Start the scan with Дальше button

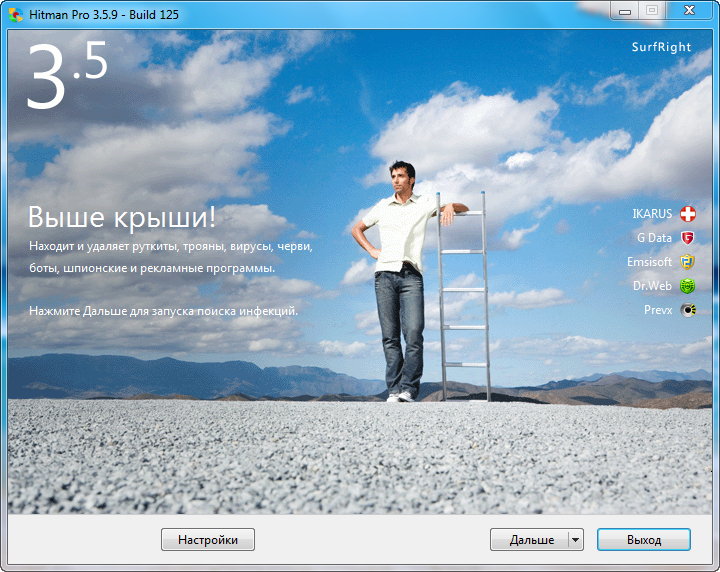(529, 539)
